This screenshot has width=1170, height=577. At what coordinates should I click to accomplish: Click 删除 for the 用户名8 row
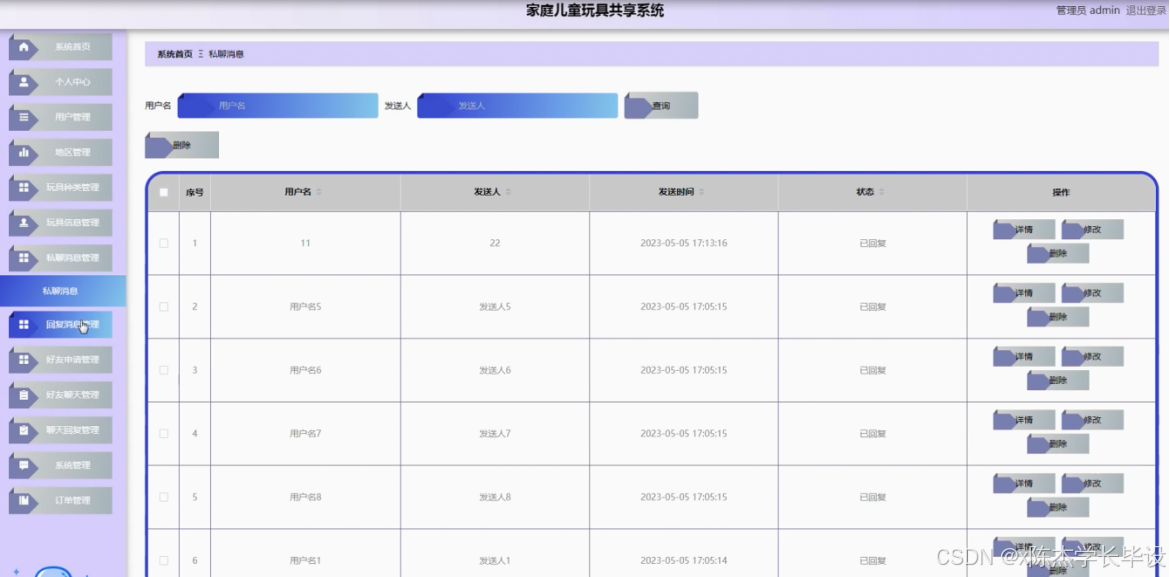[1058, 508]
